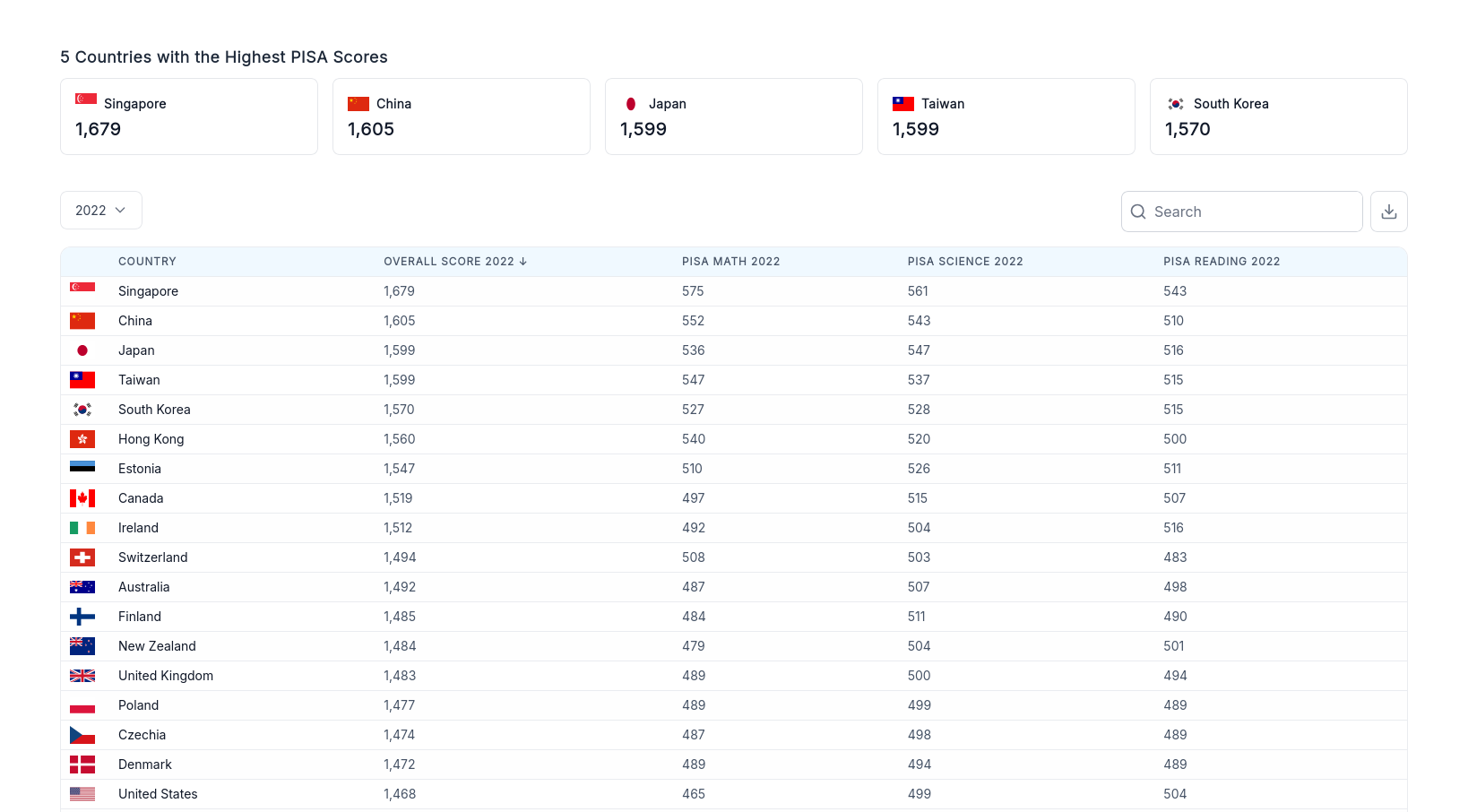Click the download icon button

pyautogui.click(x=1388, y=212)
